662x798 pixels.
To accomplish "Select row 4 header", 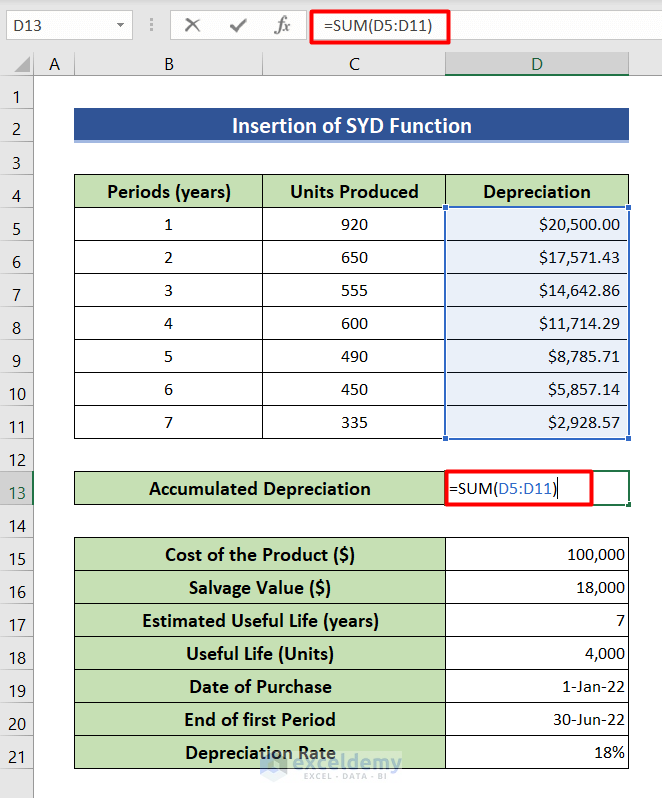I will point(17,193).
